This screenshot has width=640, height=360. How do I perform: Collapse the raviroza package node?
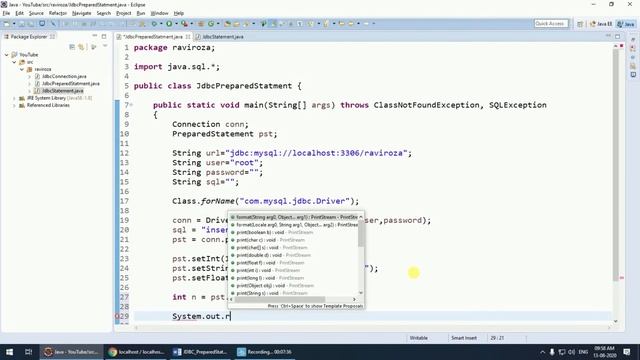(x=22, y=69)
